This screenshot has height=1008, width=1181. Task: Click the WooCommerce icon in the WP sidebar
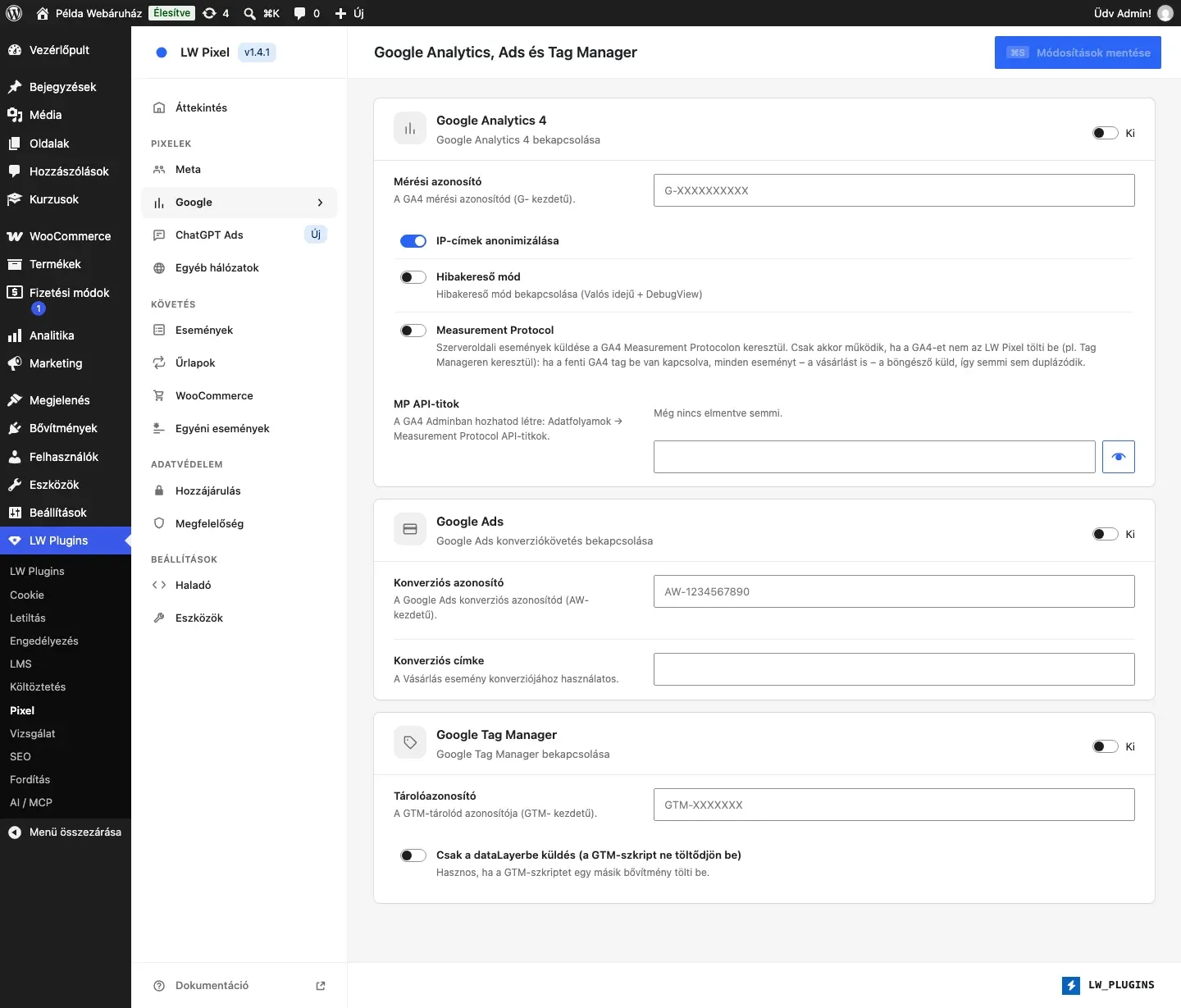[x=15, y=236]
